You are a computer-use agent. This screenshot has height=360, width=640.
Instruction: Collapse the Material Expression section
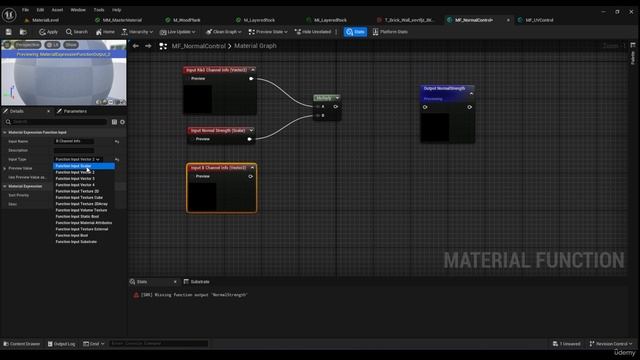pyautogui.click(x=4, y=186)
